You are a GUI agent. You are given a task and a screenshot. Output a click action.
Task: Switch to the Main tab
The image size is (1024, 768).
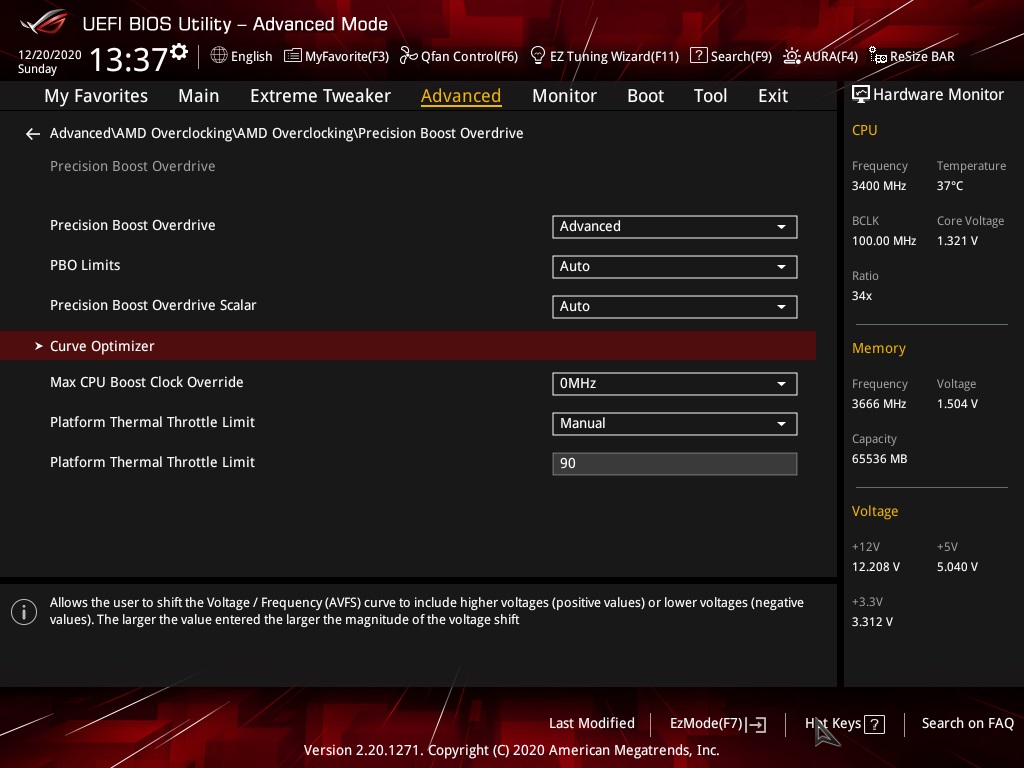click(x=199, y=96)
